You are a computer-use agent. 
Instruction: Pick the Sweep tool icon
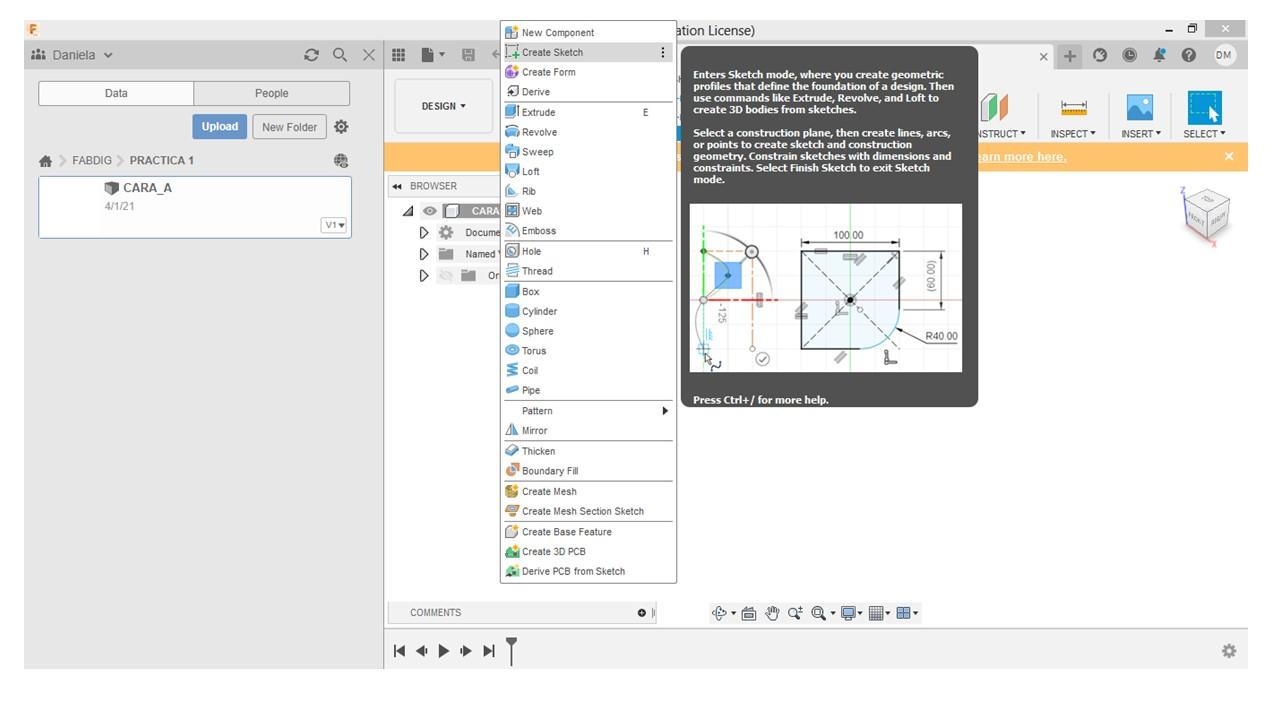[x=512, y=152]
